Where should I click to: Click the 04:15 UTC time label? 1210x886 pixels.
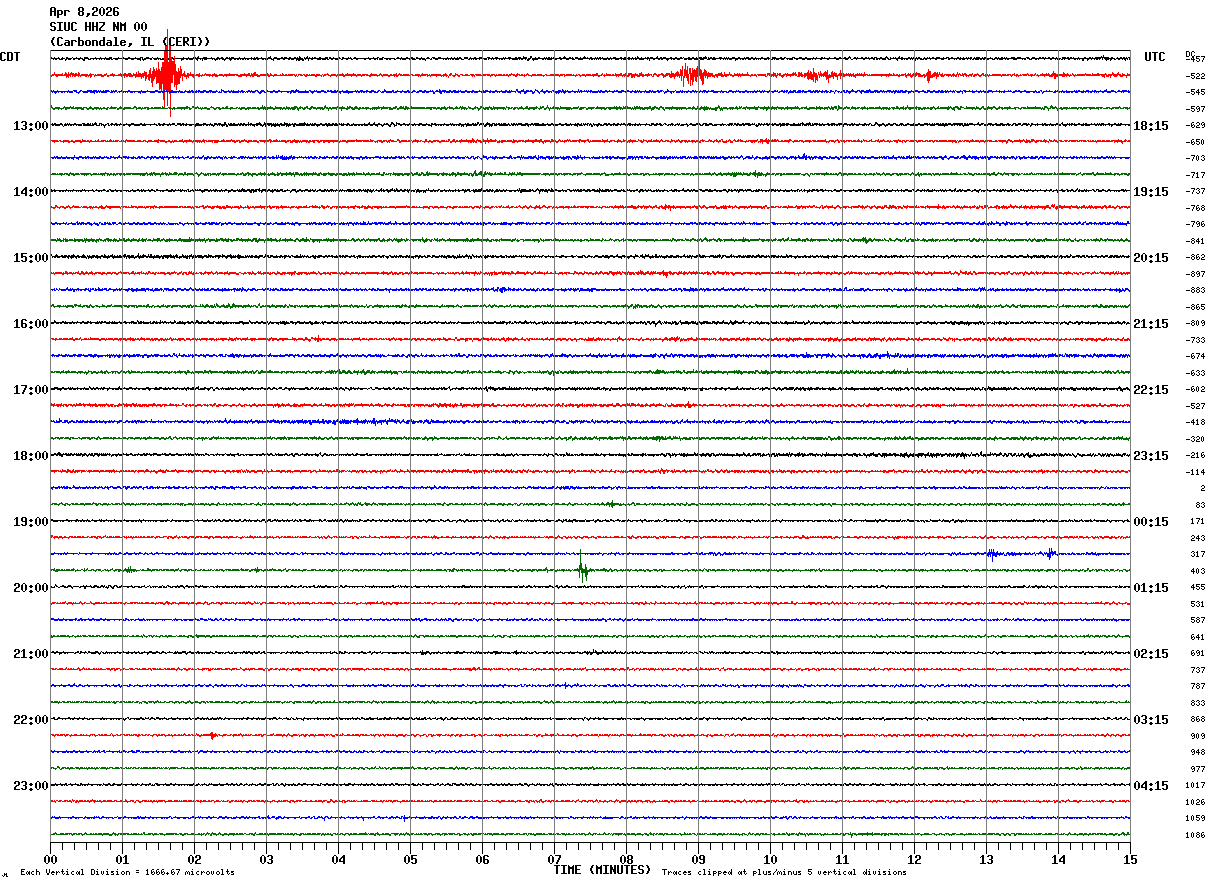point(1150,786)
